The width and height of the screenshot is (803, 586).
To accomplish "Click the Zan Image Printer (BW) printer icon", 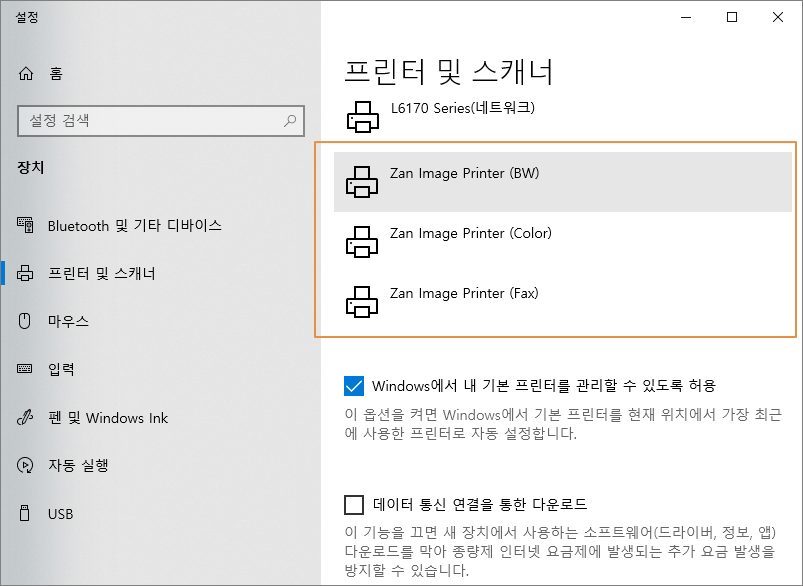I will [362, 182].
